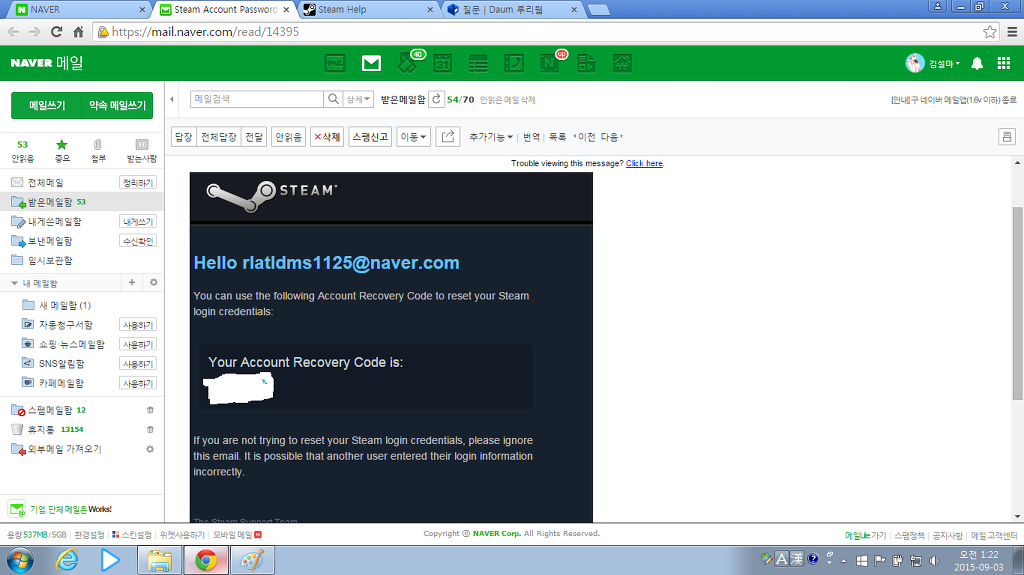
Task: Open Internet Explorer from taskbar
Action: pyautogui.click(x=67, y=560)
